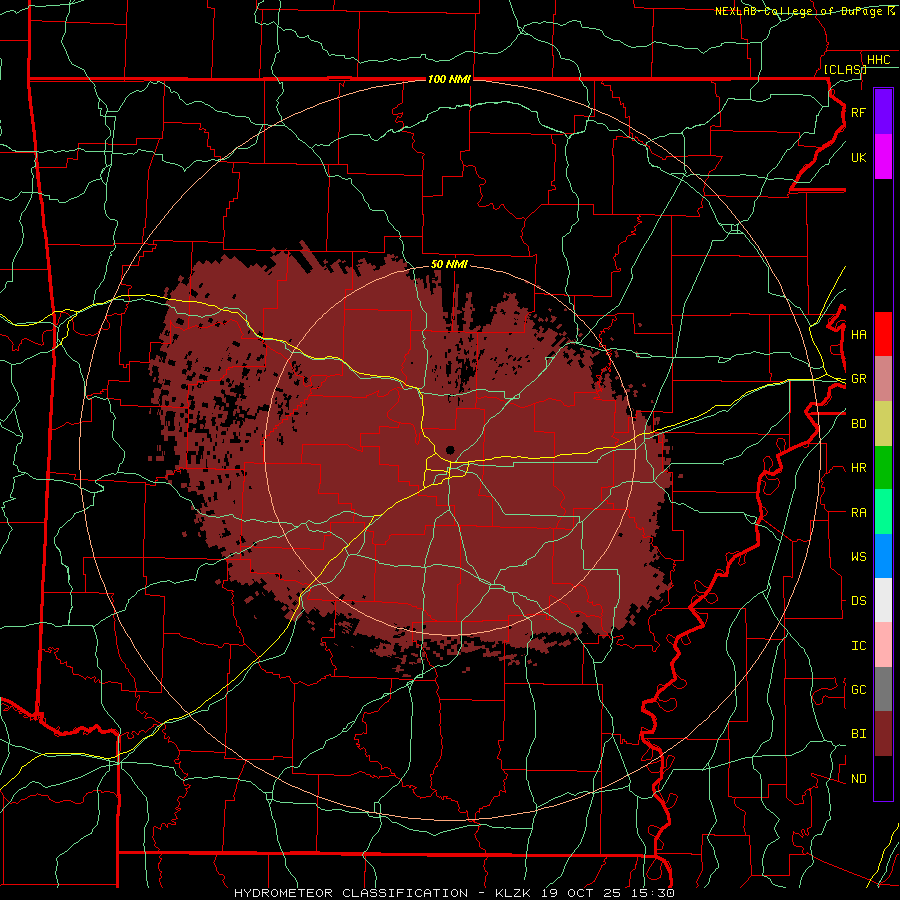The width and height of the screenshot is (900, 900).
Task: Click the GR pink-brown legend swatch
Action: (x=883, y=378)
